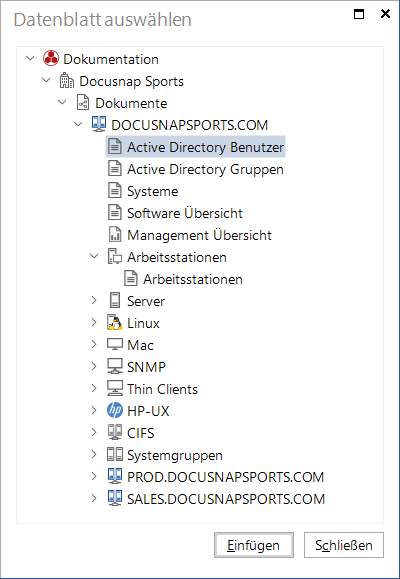The image size is (400, 579).
Task: Collapse the Arbeitsstationen folder node
Action: 94,256
